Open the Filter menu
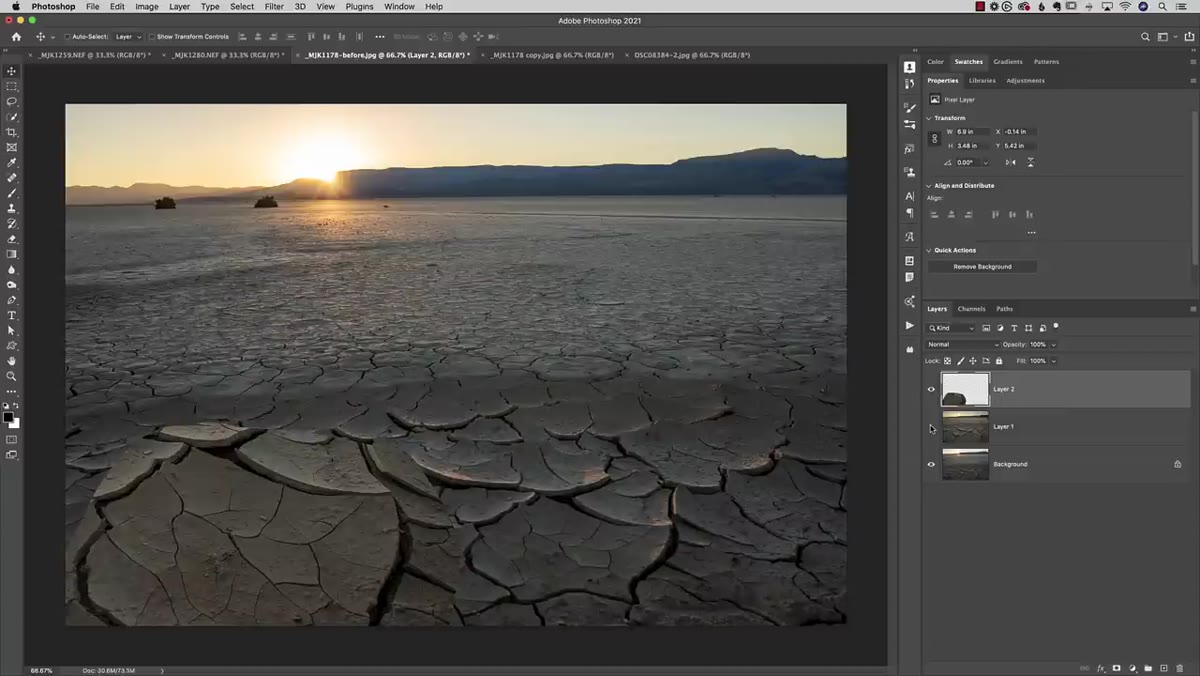Screen dimensions: 1200x676 coord(274,6)
